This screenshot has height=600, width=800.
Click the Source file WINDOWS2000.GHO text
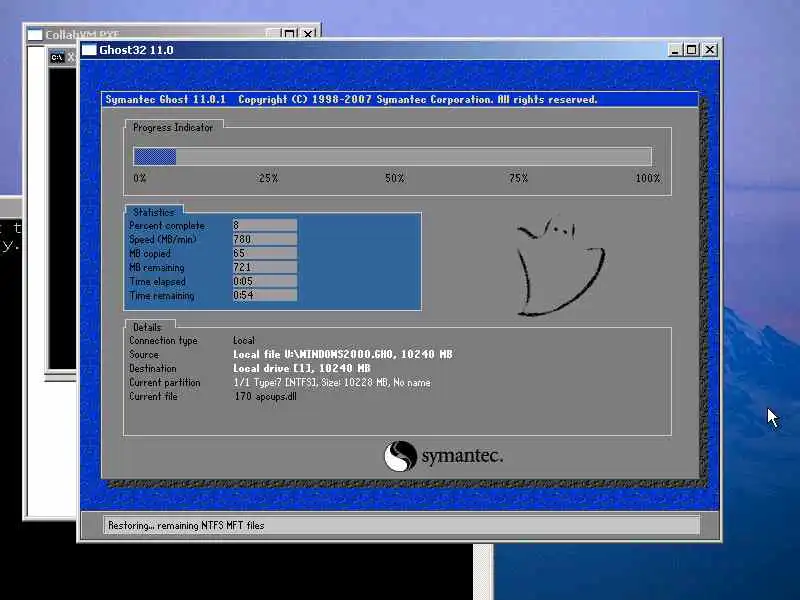[343, 354]
